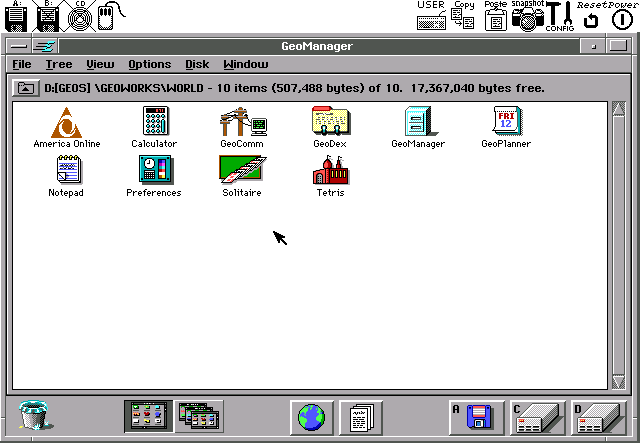
Task: Select the World directory globe button
Action: pyautogui.click(x=312, y=417)
